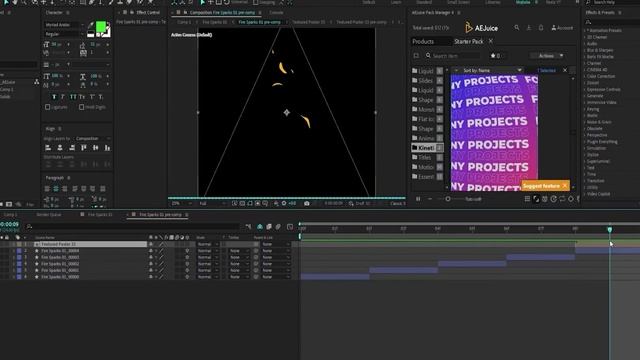Select the Render Queue tab

(49, 215)
